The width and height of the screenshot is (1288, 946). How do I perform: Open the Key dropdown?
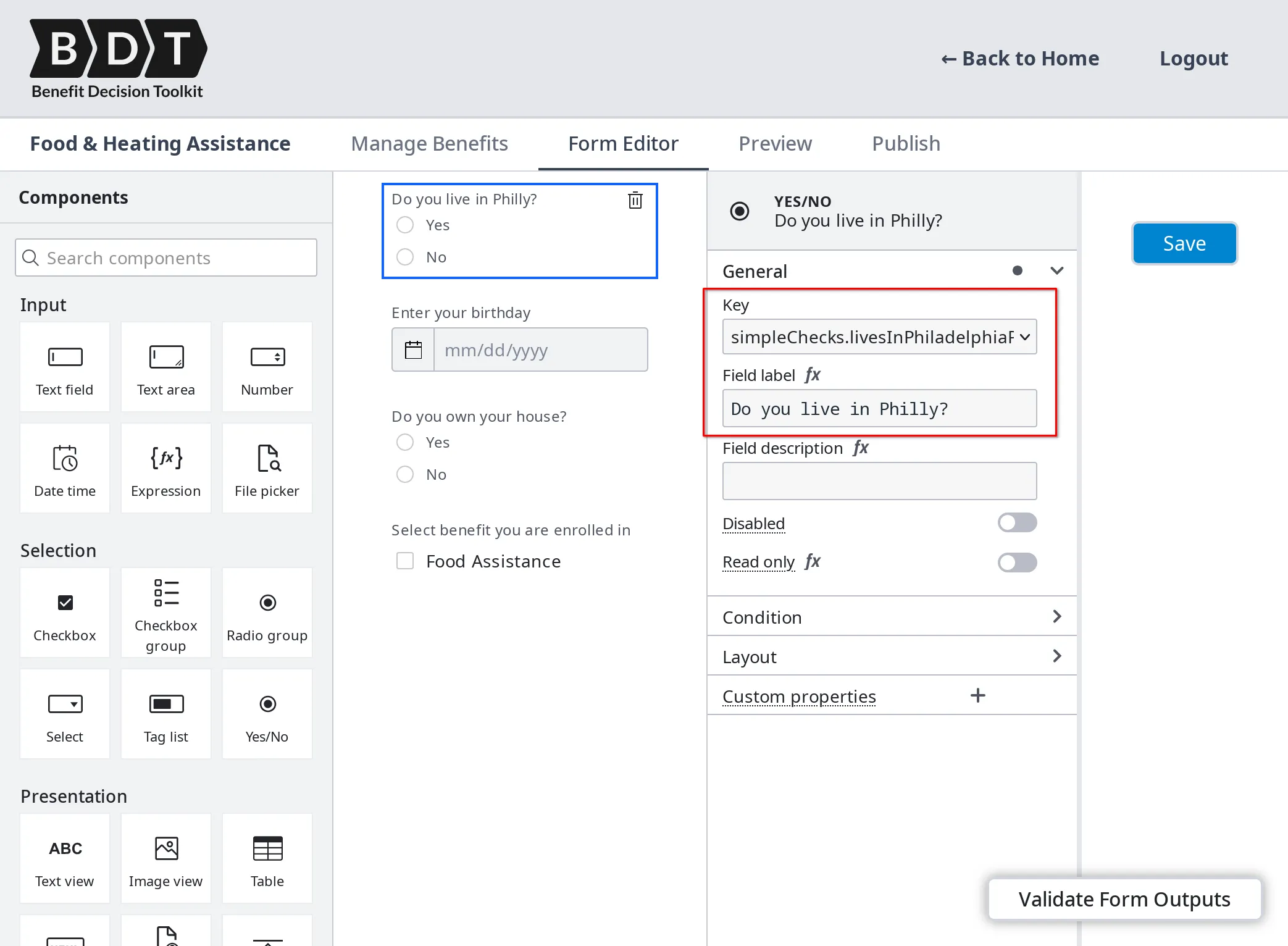(x=879, y=337)
